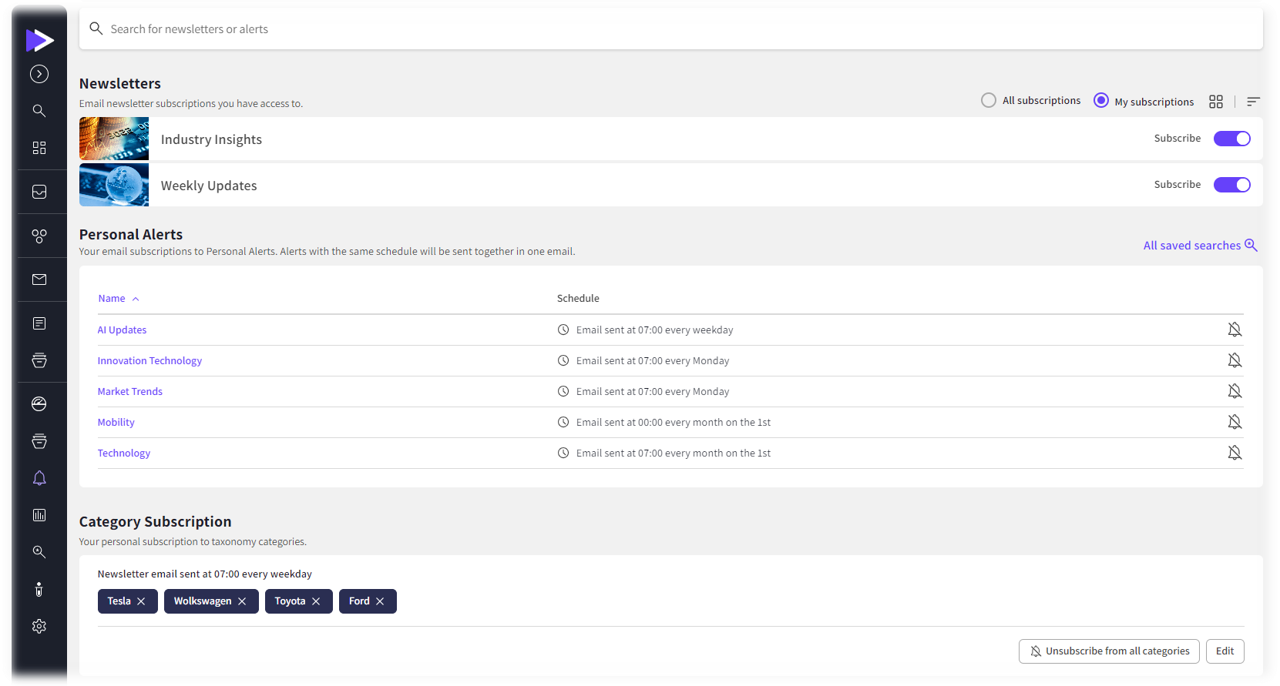Screen dimensions: 1280x686
Task: Collapse the Name column sort arrow
Action: [136, 297]
